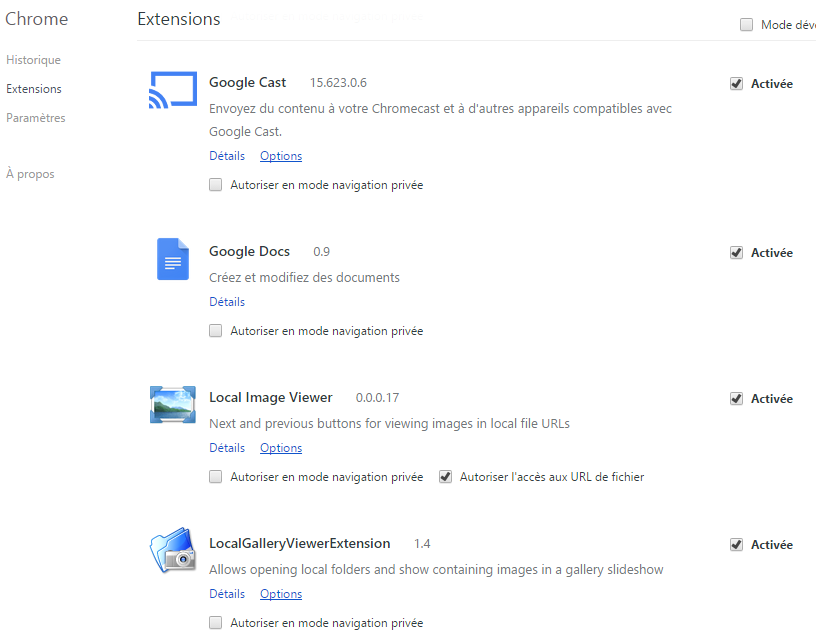Viewport: 816px width, 641px height.
Task: Uncheck file URL access for Local Image Viewer
Action: tap(445, 477)
